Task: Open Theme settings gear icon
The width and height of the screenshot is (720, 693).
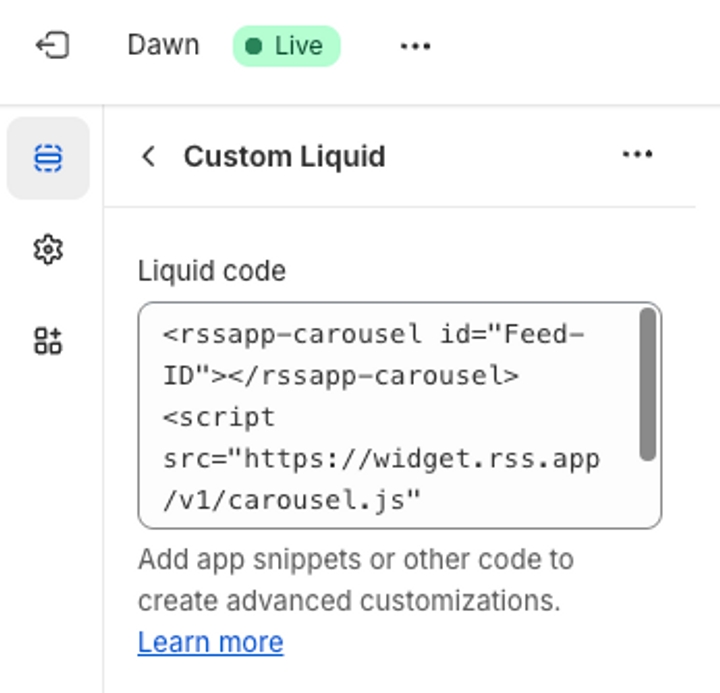Action: coord(48,250)
